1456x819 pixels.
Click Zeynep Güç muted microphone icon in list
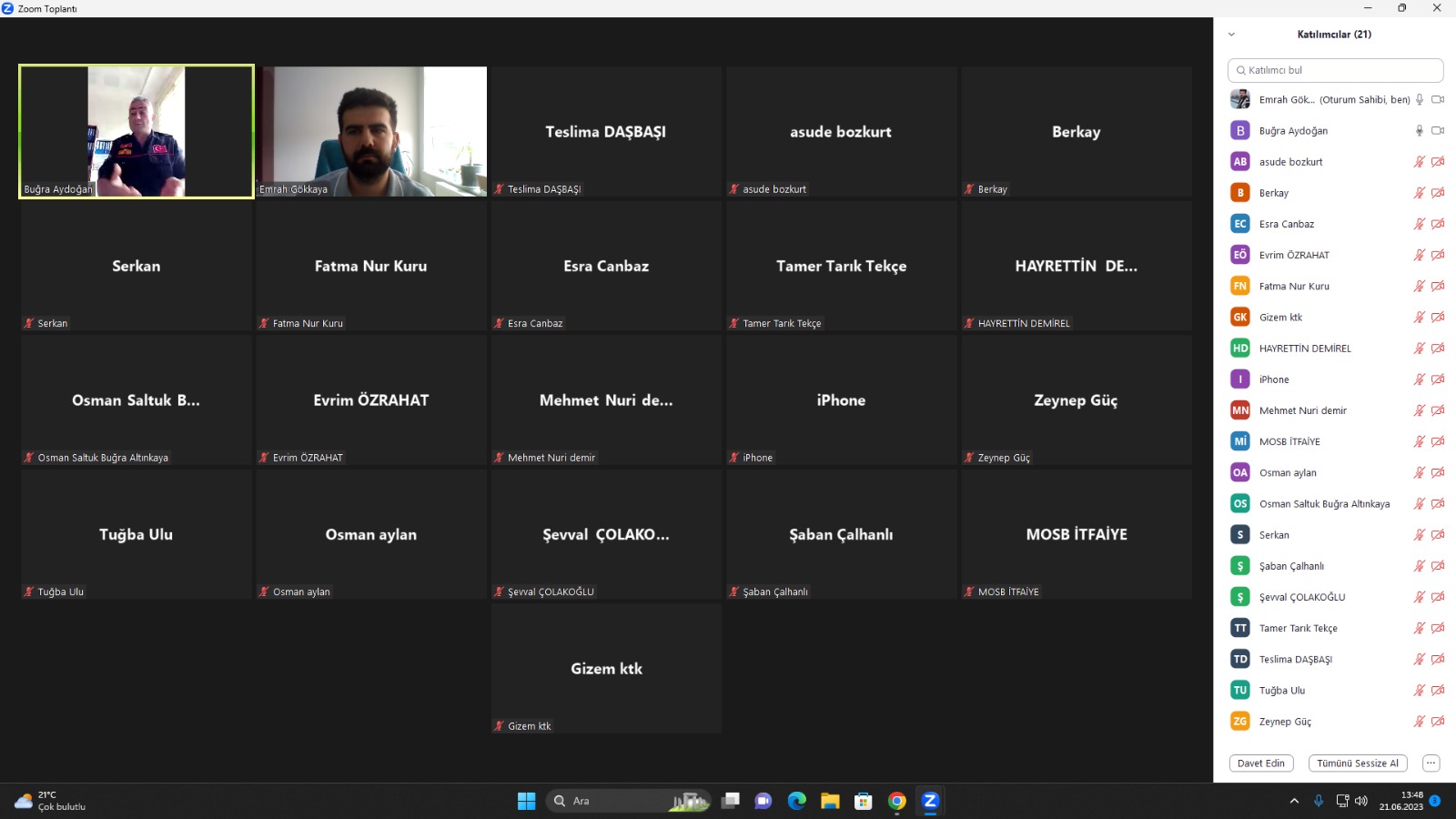1419,722
